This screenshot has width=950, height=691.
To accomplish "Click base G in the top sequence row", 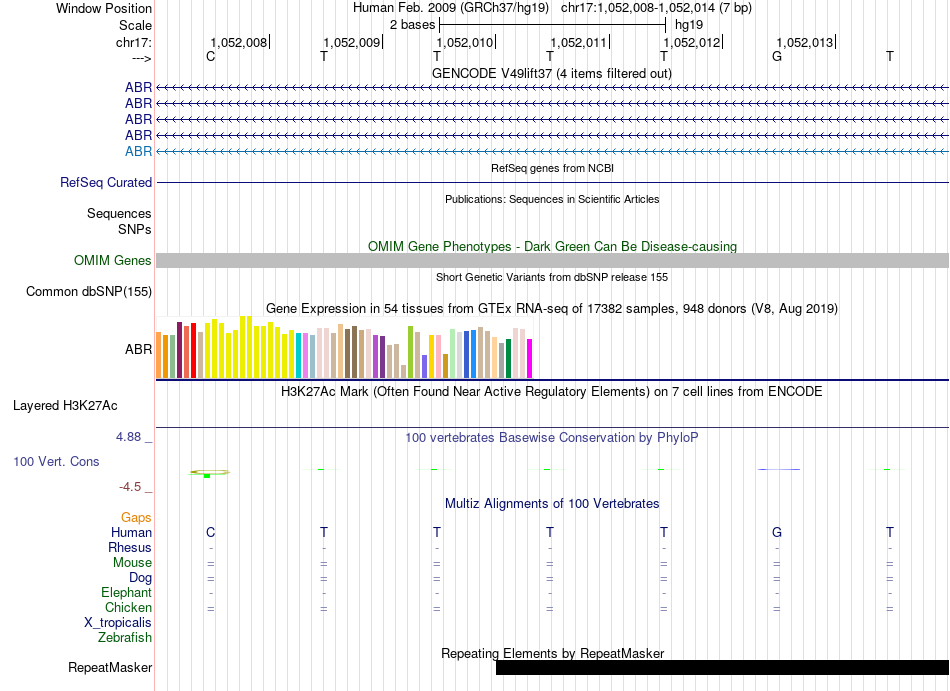I will 777,57.
